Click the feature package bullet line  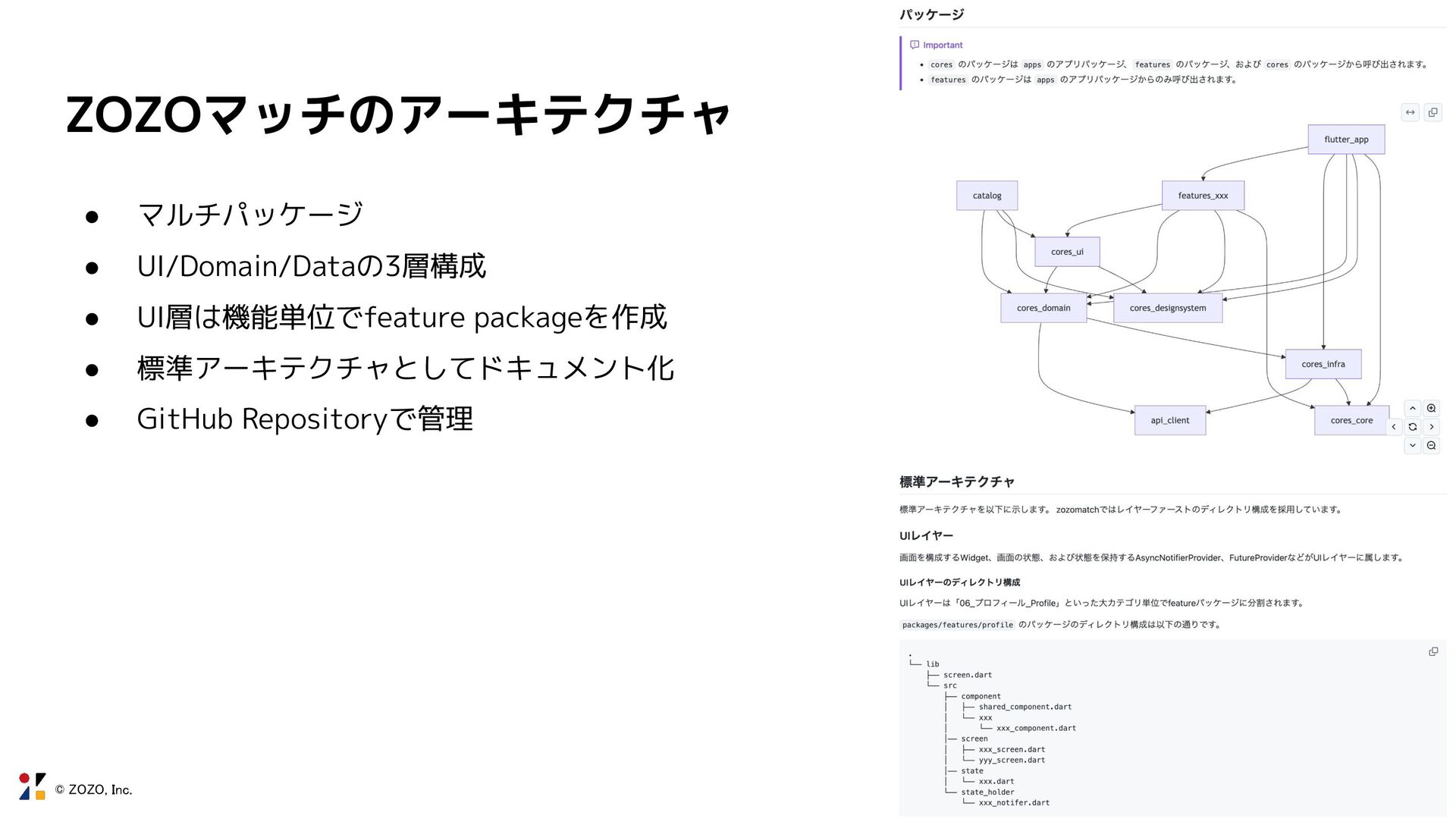point(402,317)
